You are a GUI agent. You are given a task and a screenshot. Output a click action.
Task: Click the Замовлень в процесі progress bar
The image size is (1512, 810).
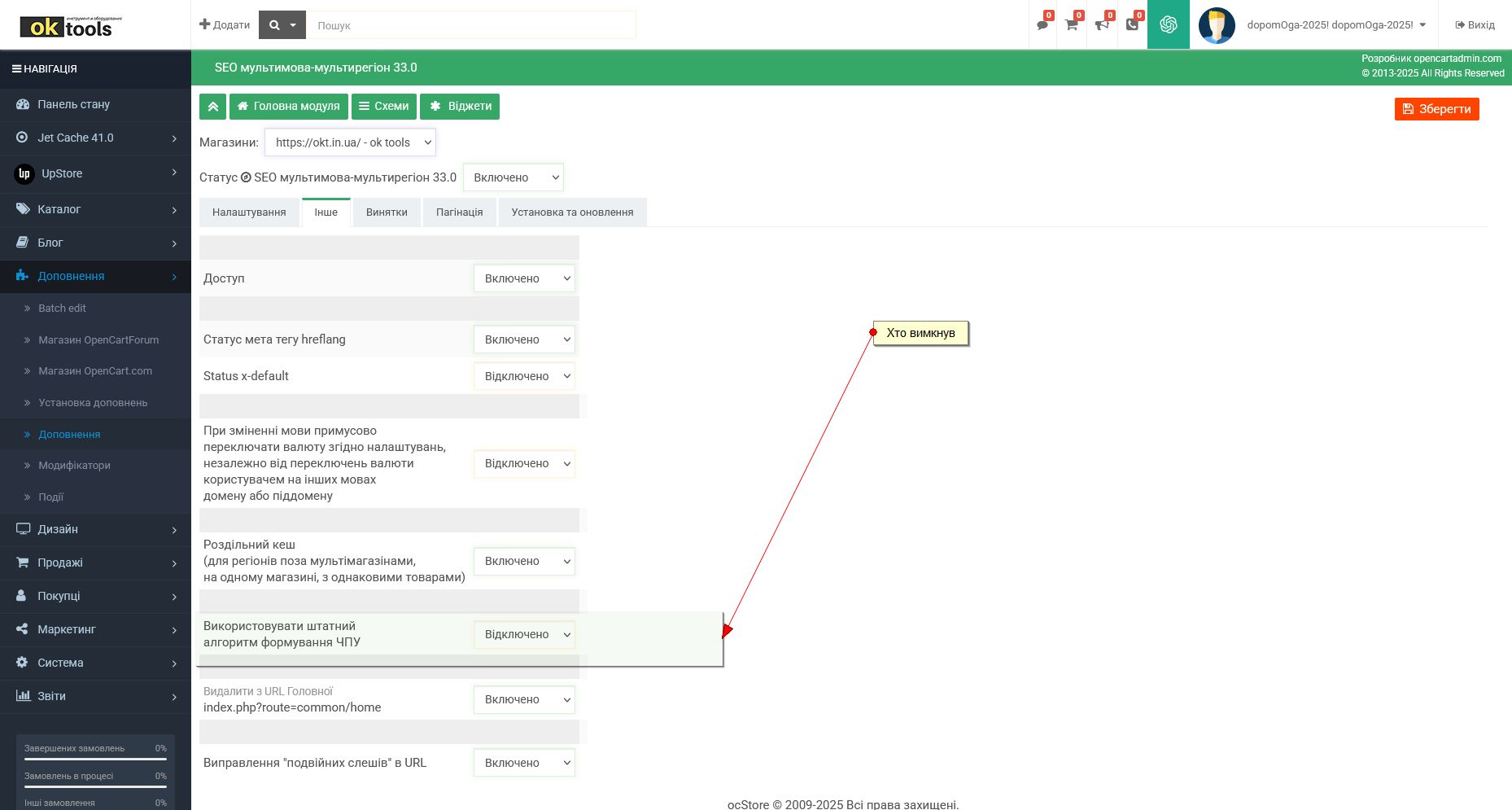click(95, 786)
